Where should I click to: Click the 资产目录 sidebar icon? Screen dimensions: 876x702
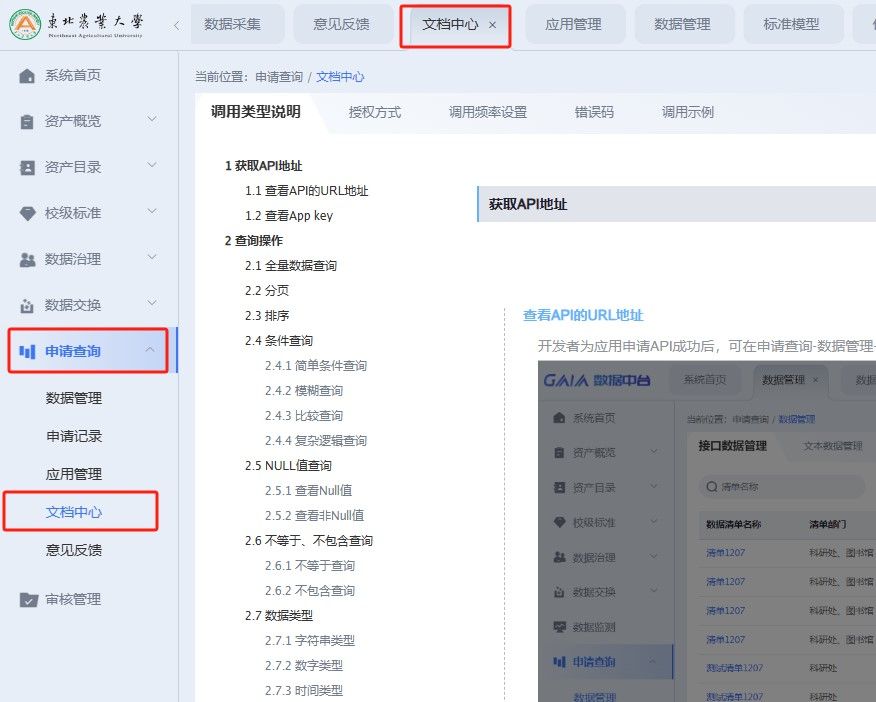tap(27, 168)
